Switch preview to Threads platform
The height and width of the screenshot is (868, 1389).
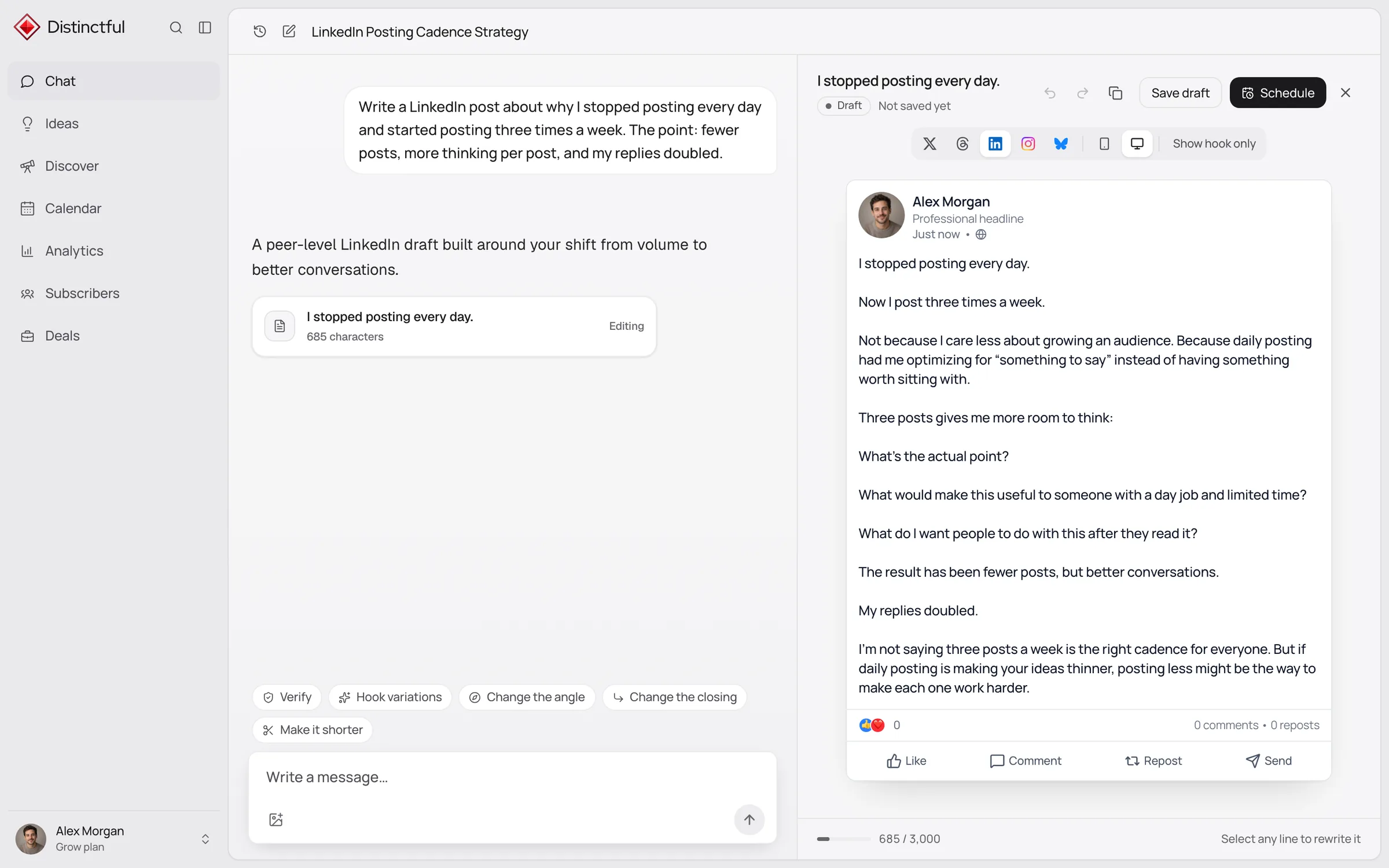962,144
